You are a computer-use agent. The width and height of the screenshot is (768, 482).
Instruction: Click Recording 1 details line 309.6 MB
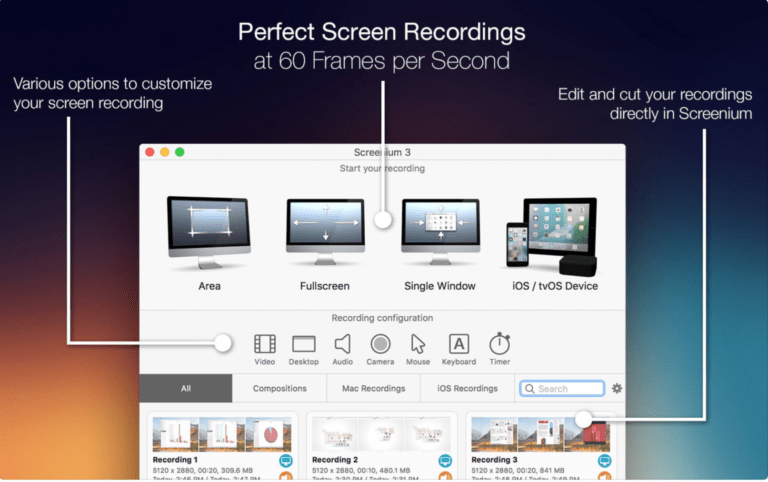202,470
